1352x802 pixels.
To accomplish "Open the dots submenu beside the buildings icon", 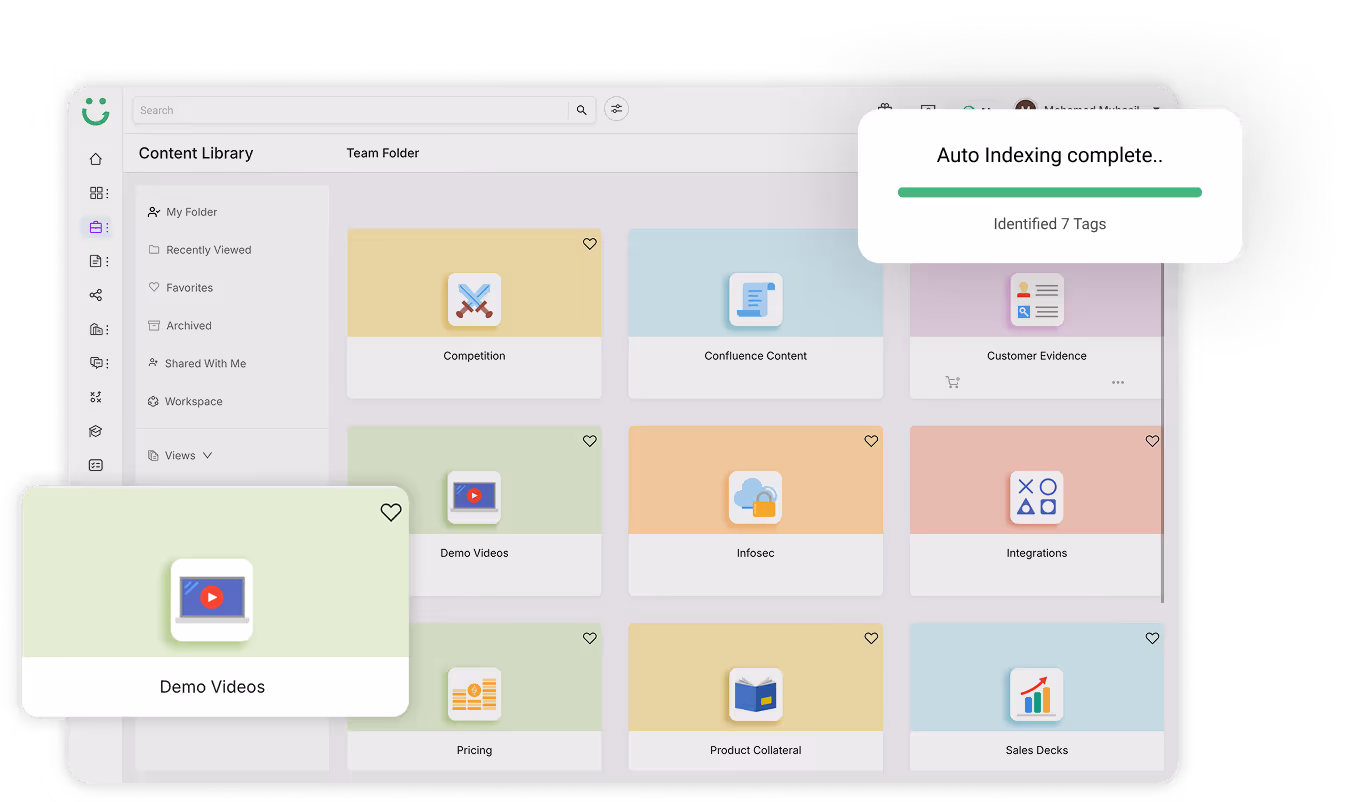I will [x=107, y=329].
